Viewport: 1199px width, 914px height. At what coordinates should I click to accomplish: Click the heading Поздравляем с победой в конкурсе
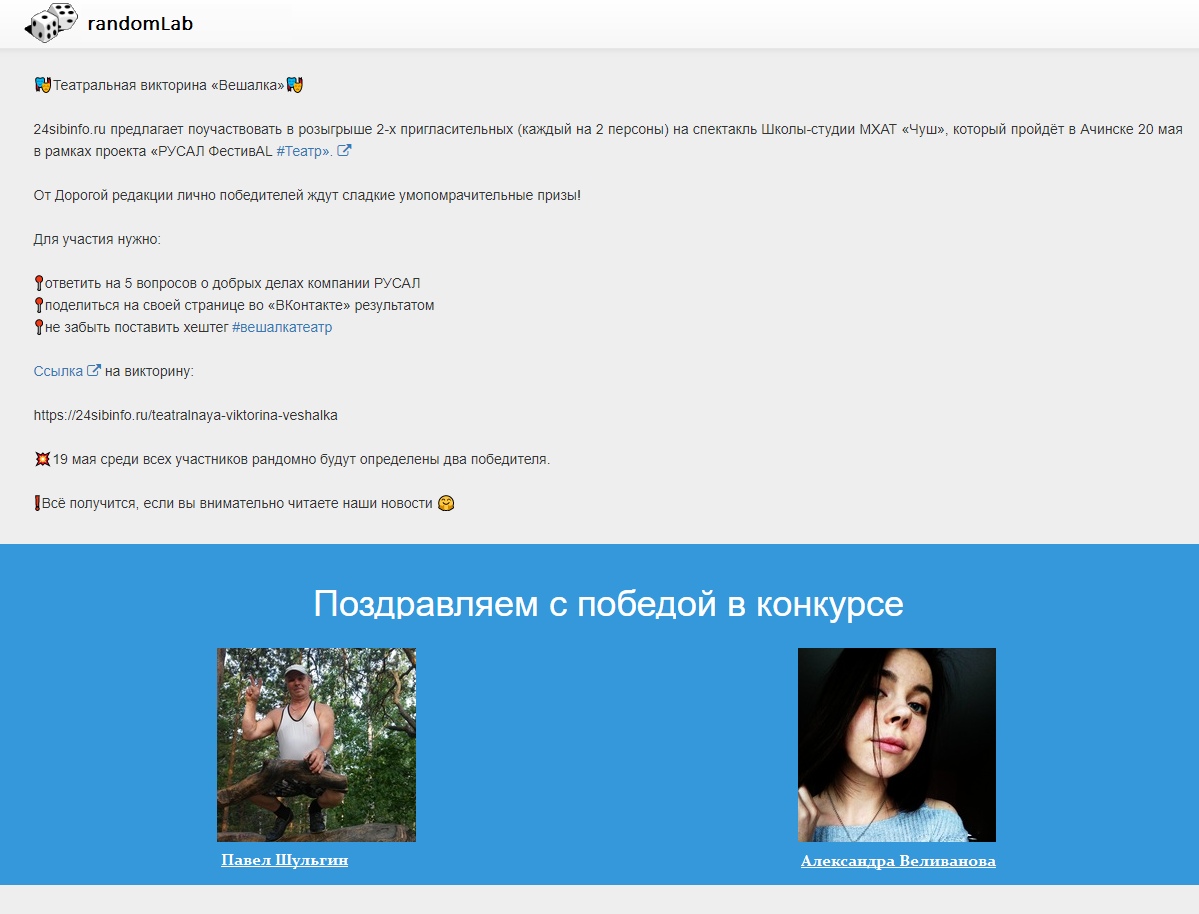coord(609,604)
